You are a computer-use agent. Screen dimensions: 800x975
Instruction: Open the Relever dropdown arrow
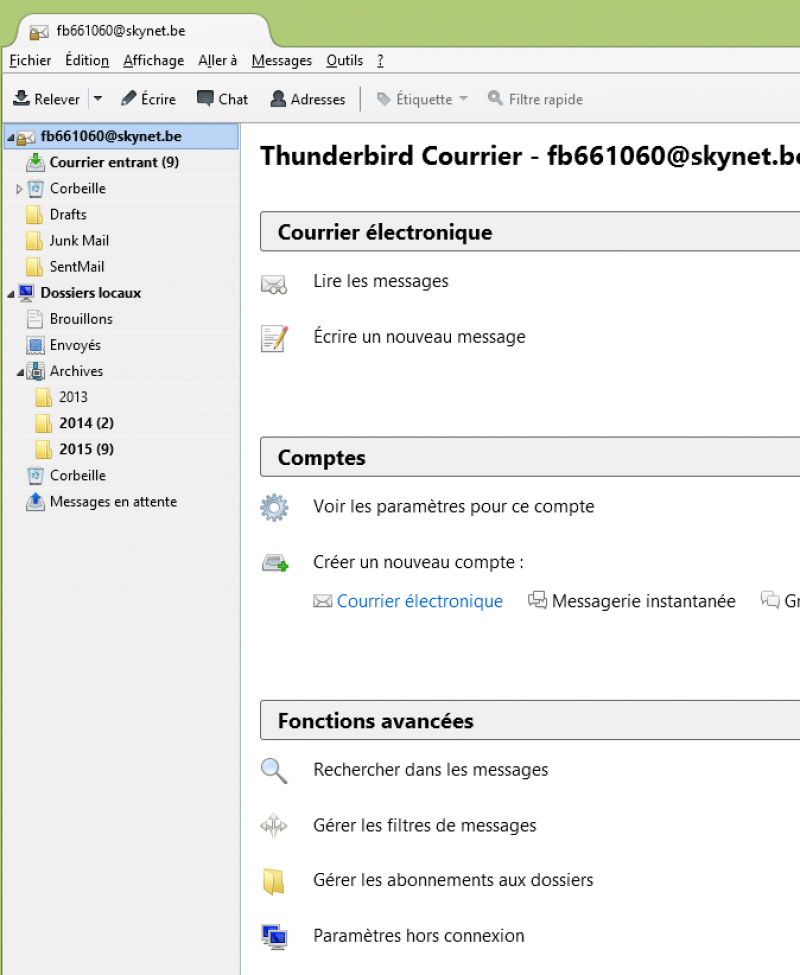98,99
